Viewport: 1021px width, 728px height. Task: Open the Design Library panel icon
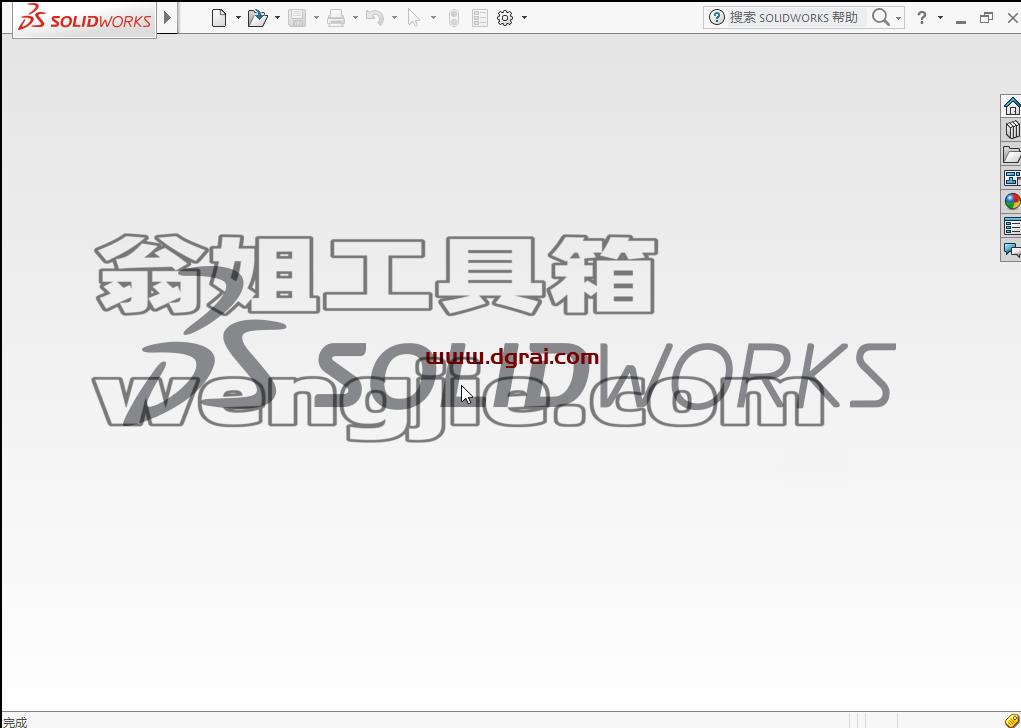point(1012,130)
